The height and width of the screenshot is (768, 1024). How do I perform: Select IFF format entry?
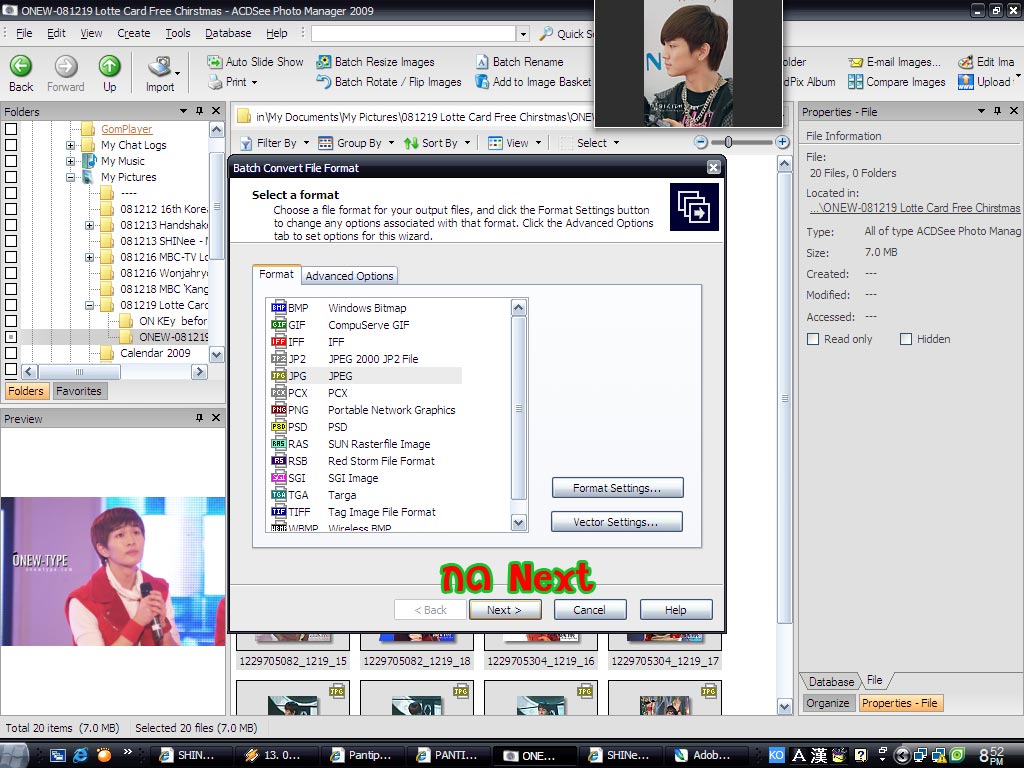366,342
